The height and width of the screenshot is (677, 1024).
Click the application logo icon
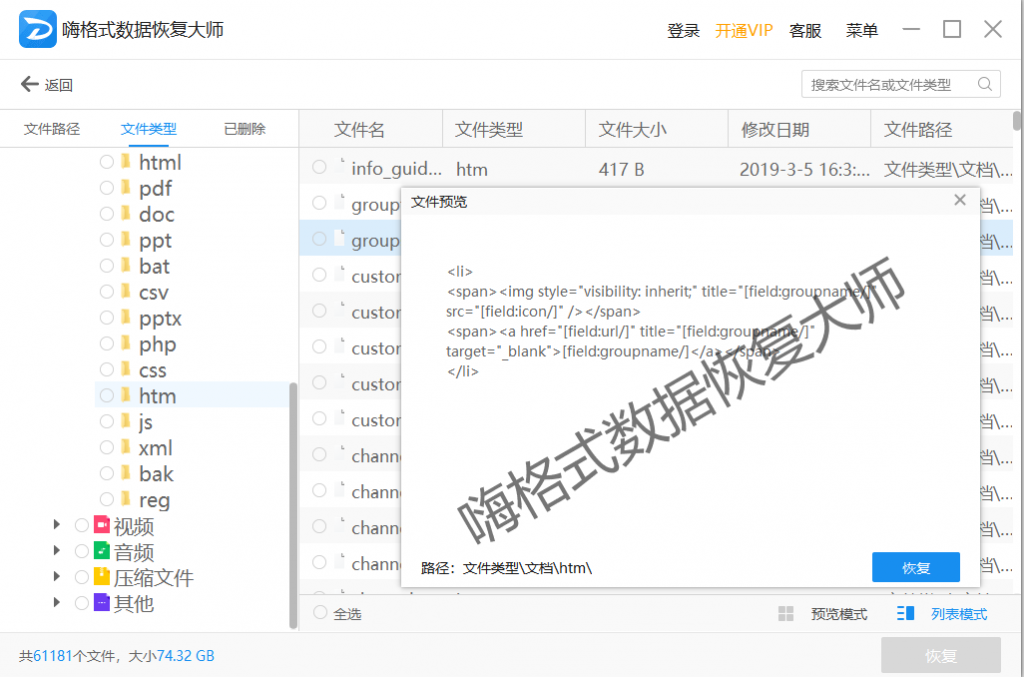37,29
